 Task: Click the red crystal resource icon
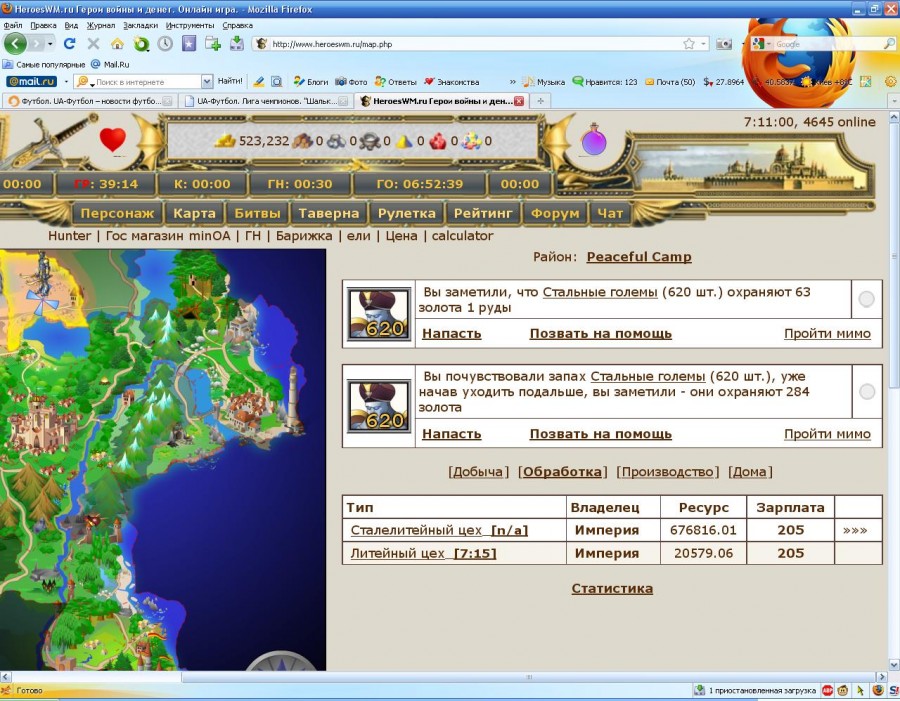point(438,141)
